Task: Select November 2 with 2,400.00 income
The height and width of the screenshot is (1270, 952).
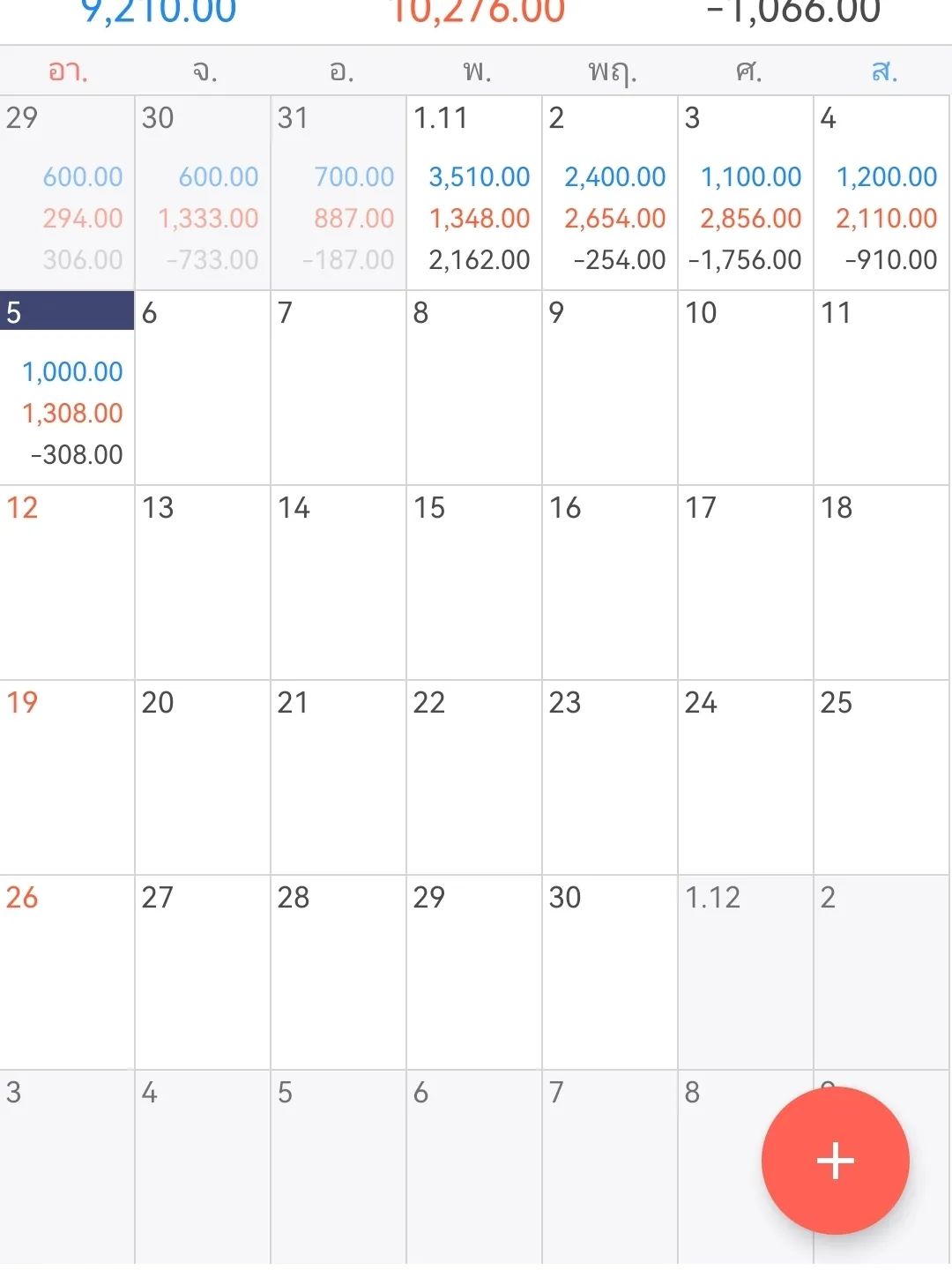Action: coord(610,192)
